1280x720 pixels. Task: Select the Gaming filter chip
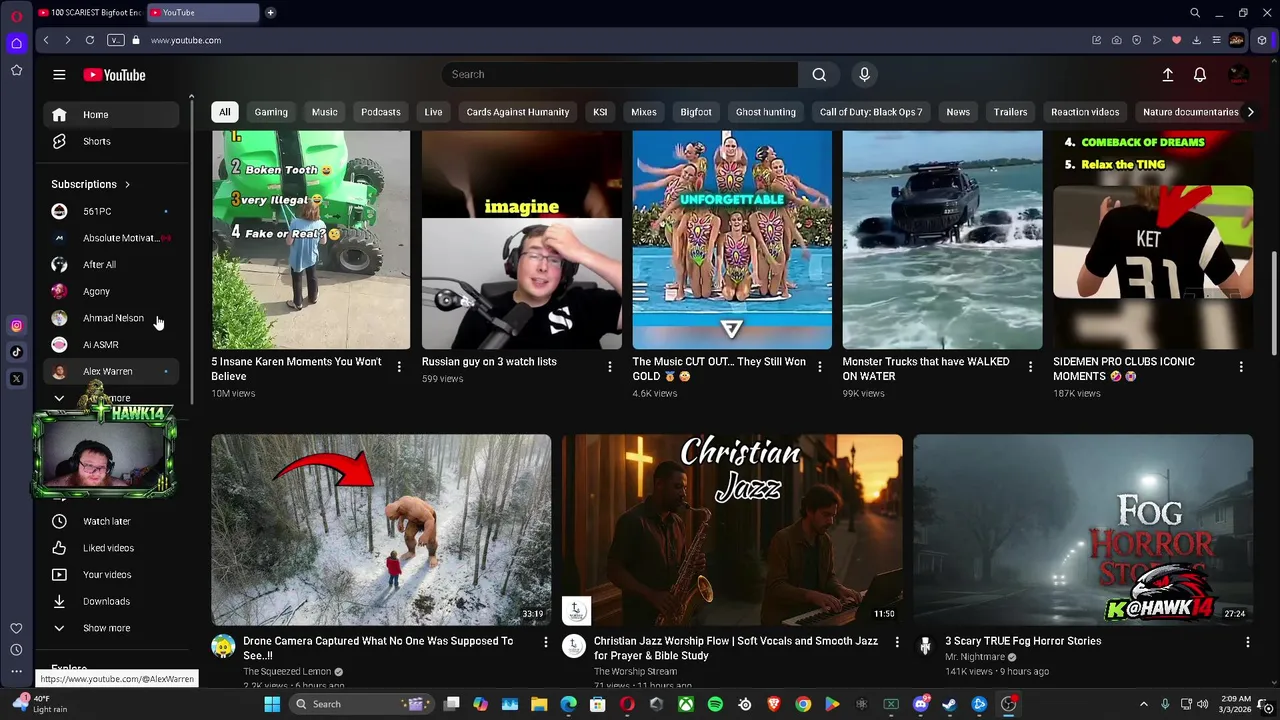(x=271, y=112)
